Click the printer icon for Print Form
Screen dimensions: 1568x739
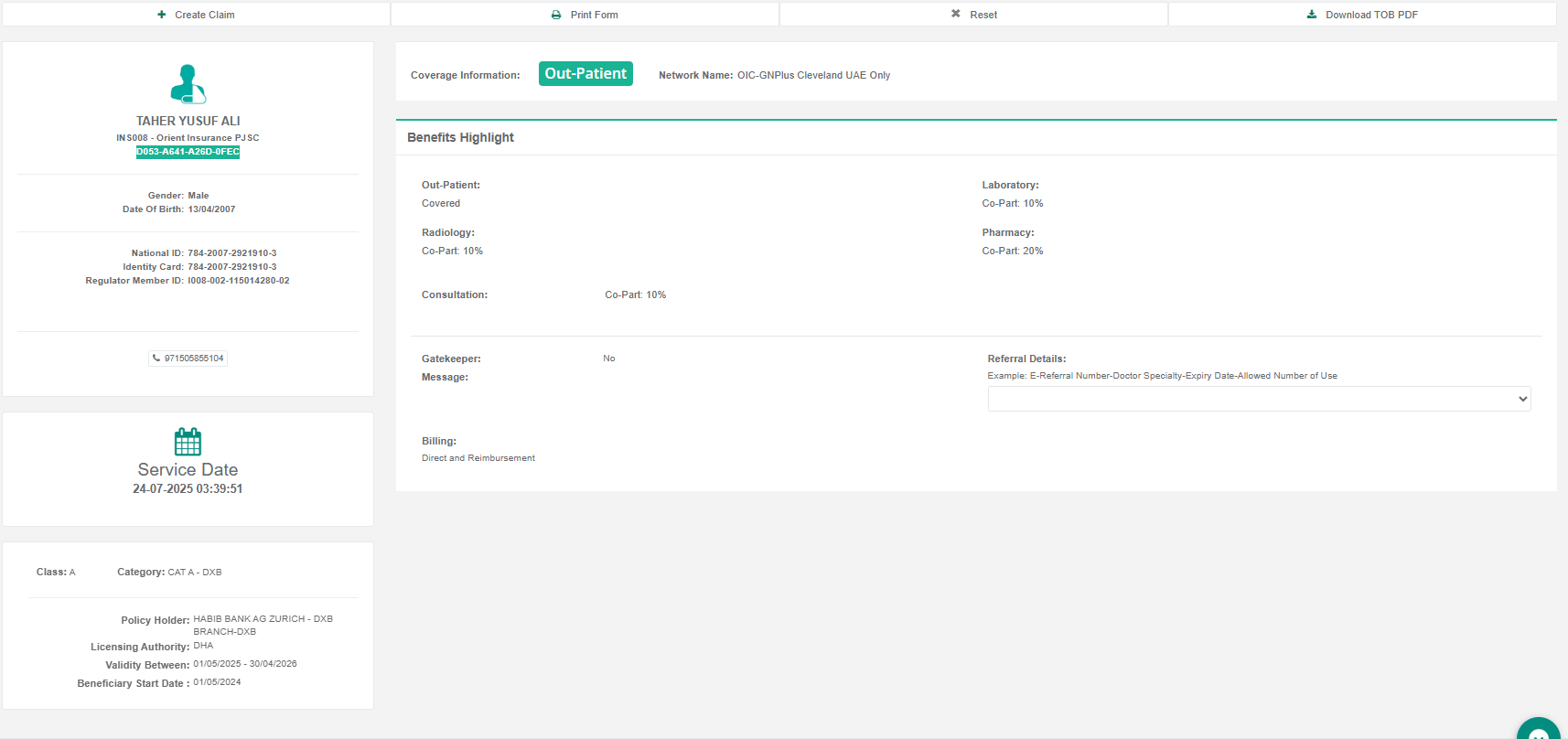click(556, 15)
